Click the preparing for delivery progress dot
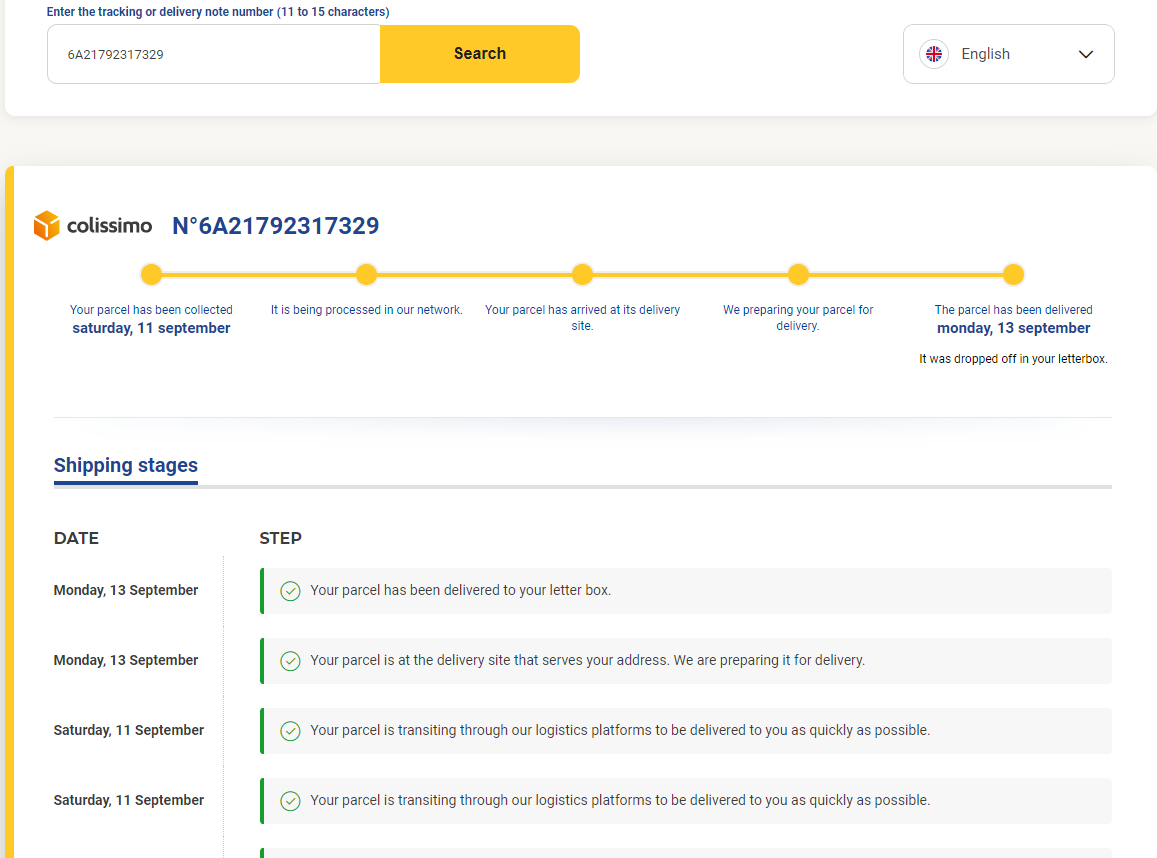This screenshot has width=1157, height=858. pyautogui.click(x=798, y=275)
